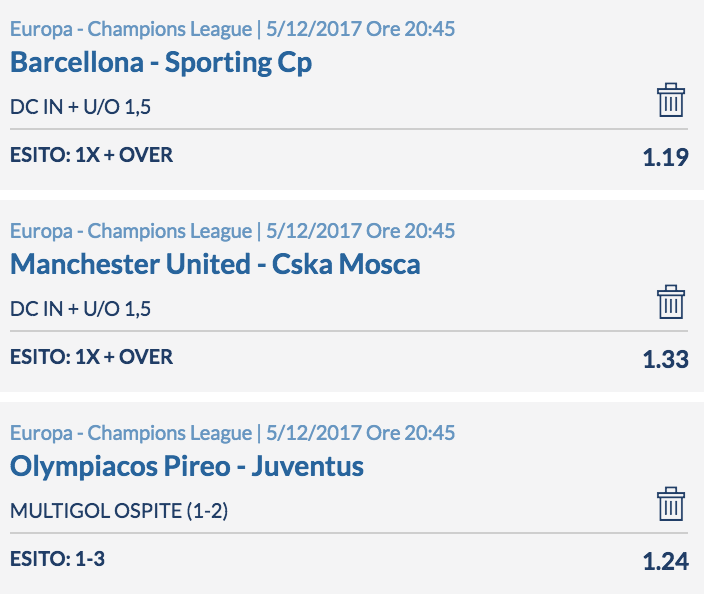704x596 pixels.
Task: Click the 5/12/2017 Ore 20:45 date on Barcellona row
Action: click(x=361, y=29)
